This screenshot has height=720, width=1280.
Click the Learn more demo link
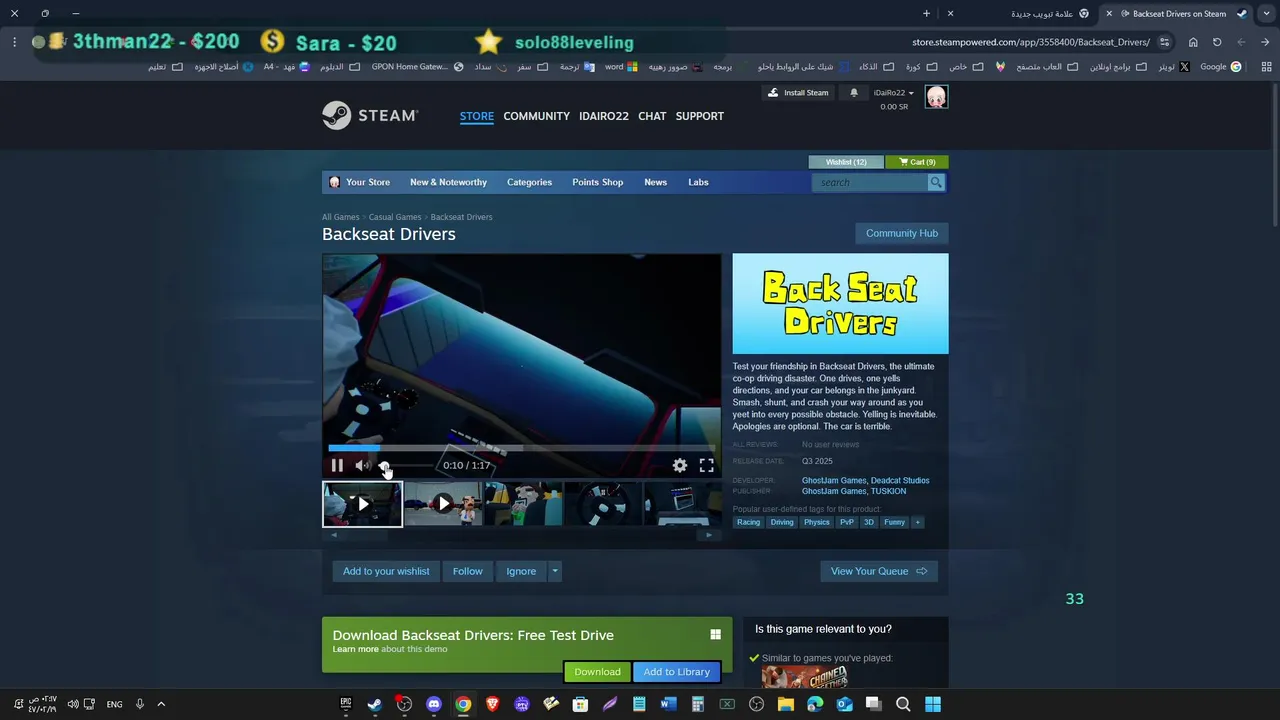(x=355, y=649)
